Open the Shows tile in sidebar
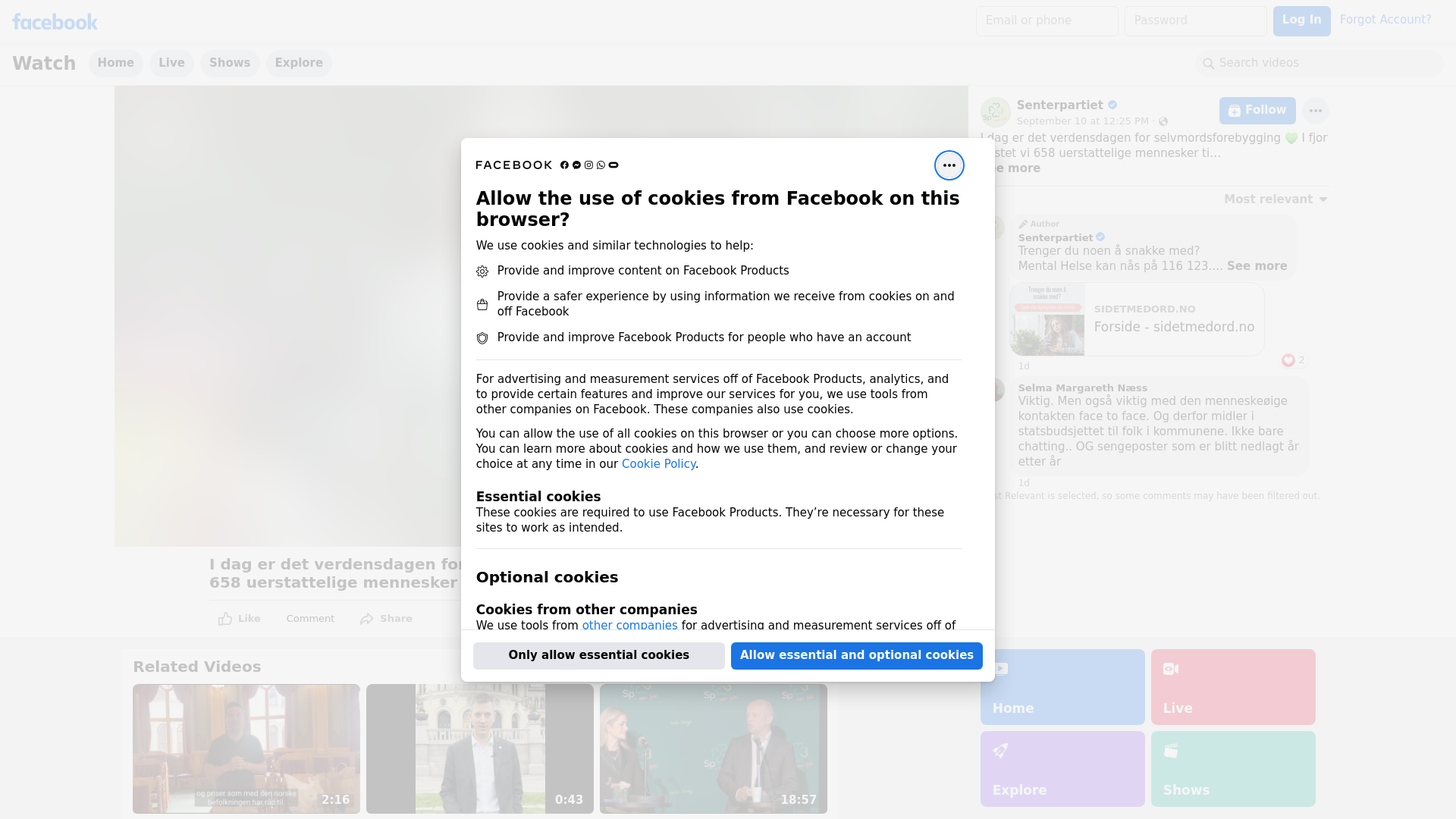The width and height of the screenshot is (1456, 819). (1233, 769)
